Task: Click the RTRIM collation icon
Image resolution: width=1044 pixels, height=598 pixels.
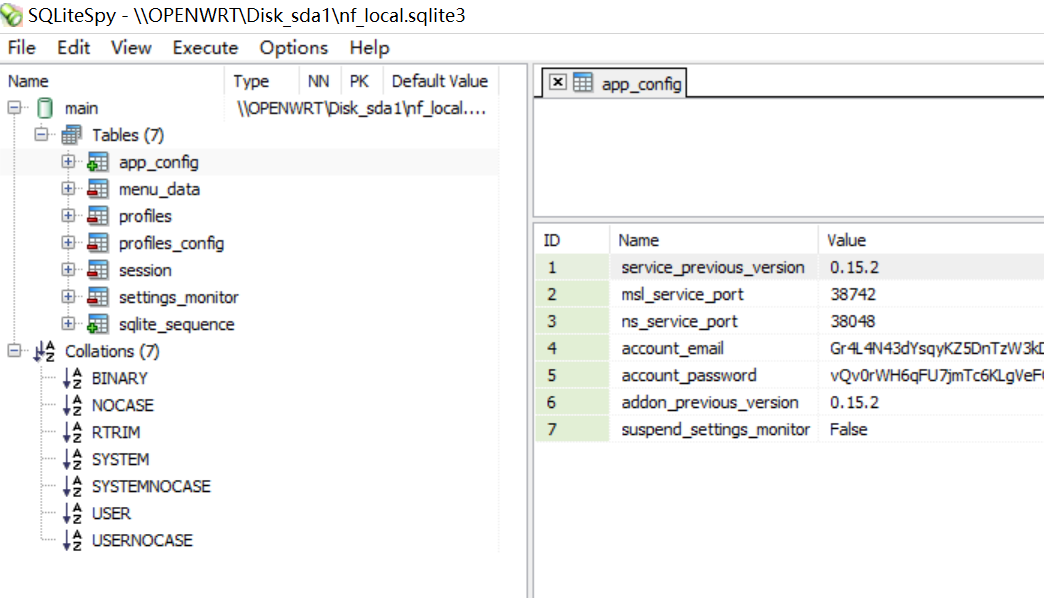Action: 72,432
